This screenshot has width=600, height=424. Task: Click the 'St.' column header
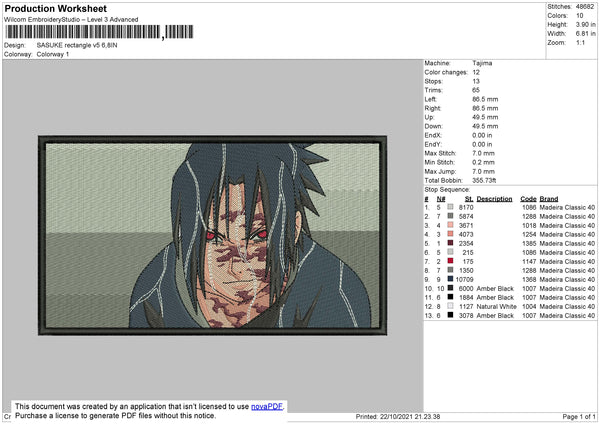point(469,199)
